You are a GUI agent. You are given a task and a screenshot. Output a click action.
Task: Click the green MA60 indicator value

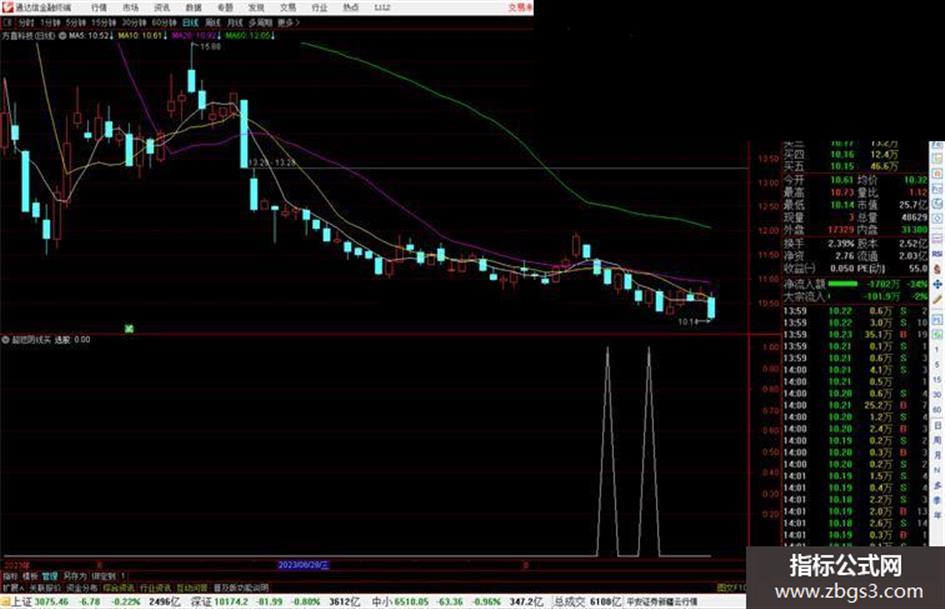(250, 36)
